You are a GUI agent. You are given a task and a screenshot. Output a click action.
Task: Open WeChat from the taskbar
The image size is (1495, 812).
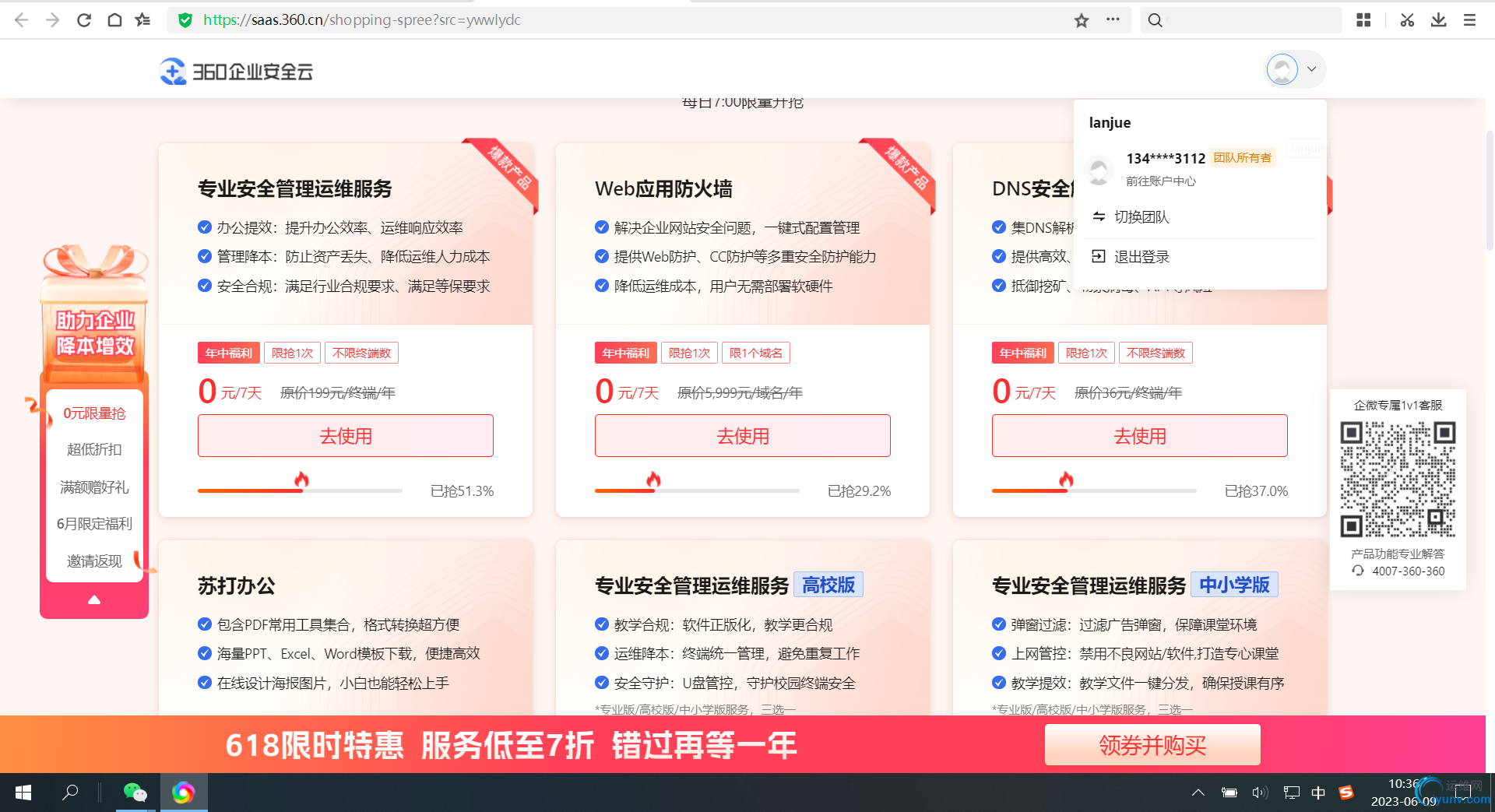pos(135,793)
